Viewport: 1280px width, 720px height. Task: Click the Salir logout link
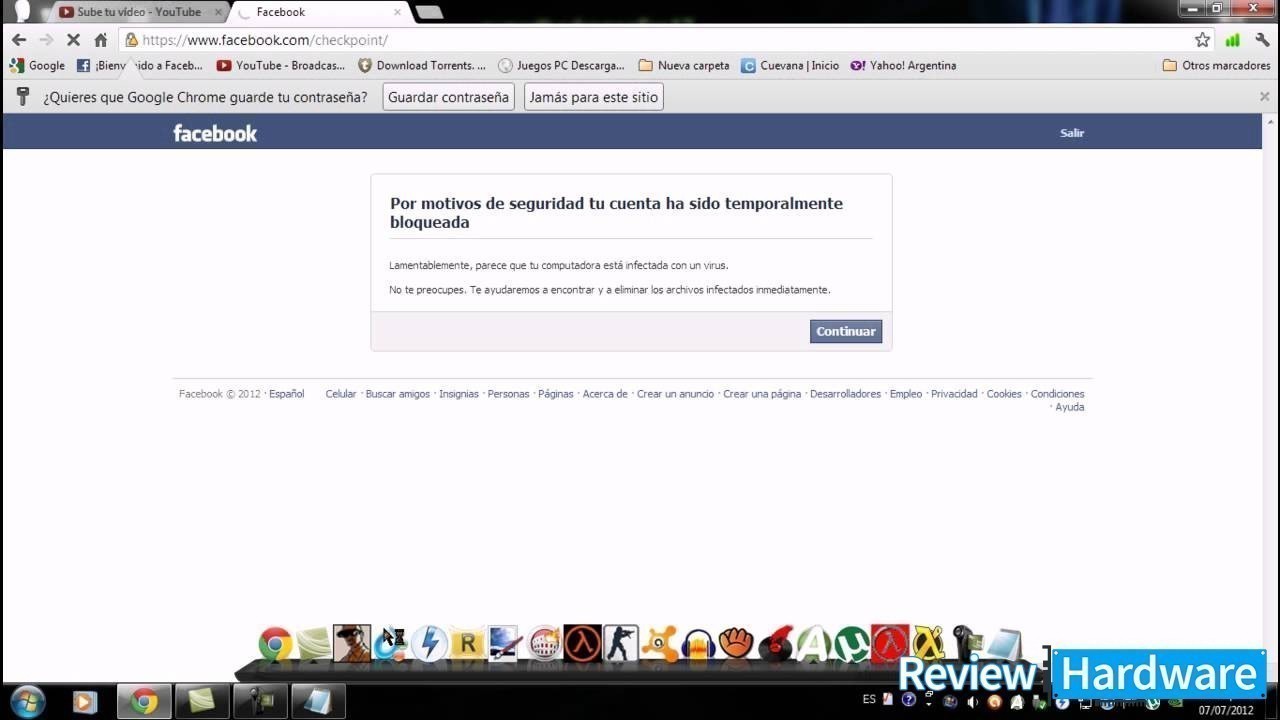[x=1072, y=133]
